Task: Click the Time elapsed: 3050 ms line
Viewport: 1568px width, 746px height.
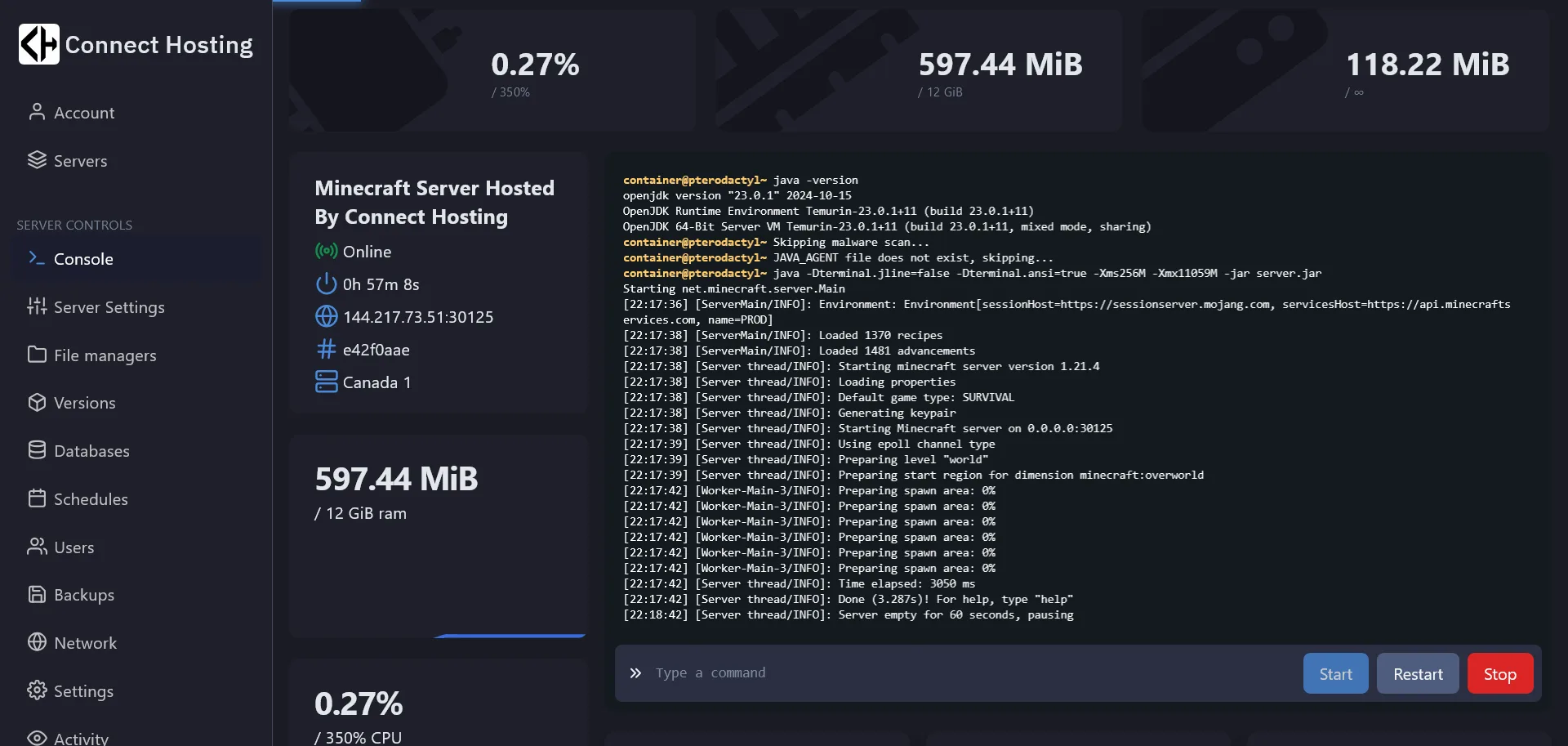Action: (799, 583)
